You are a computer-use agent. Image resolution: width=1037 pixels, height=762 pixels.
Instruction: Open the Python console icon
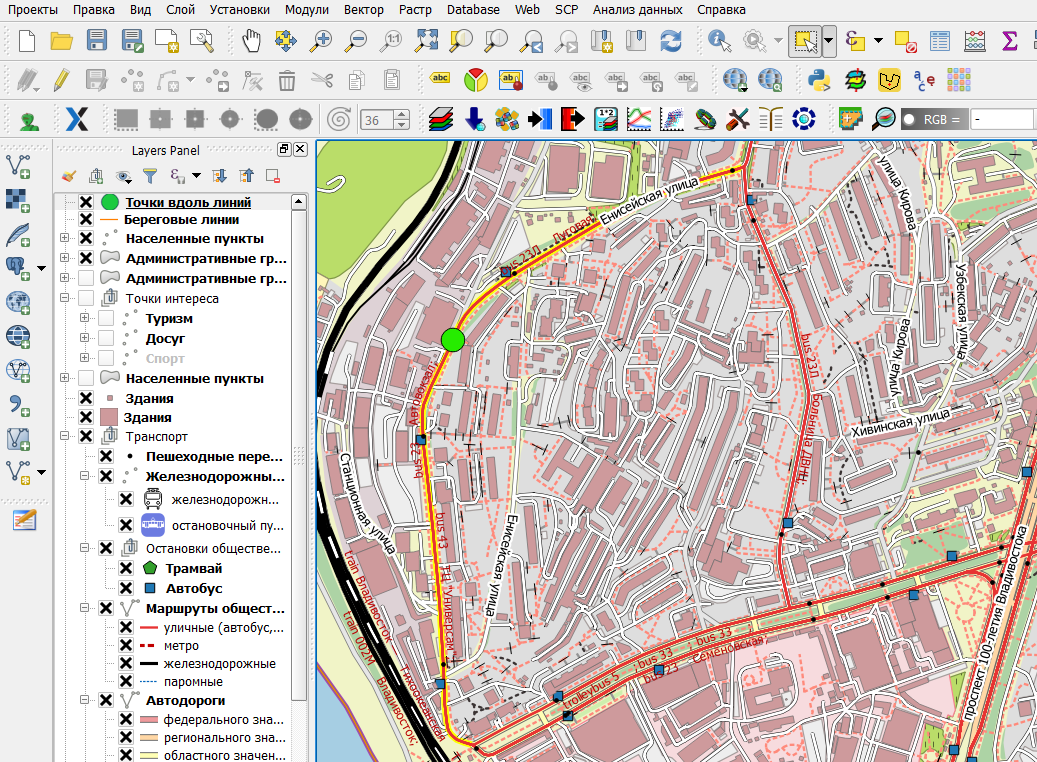[x=819, y=81]
